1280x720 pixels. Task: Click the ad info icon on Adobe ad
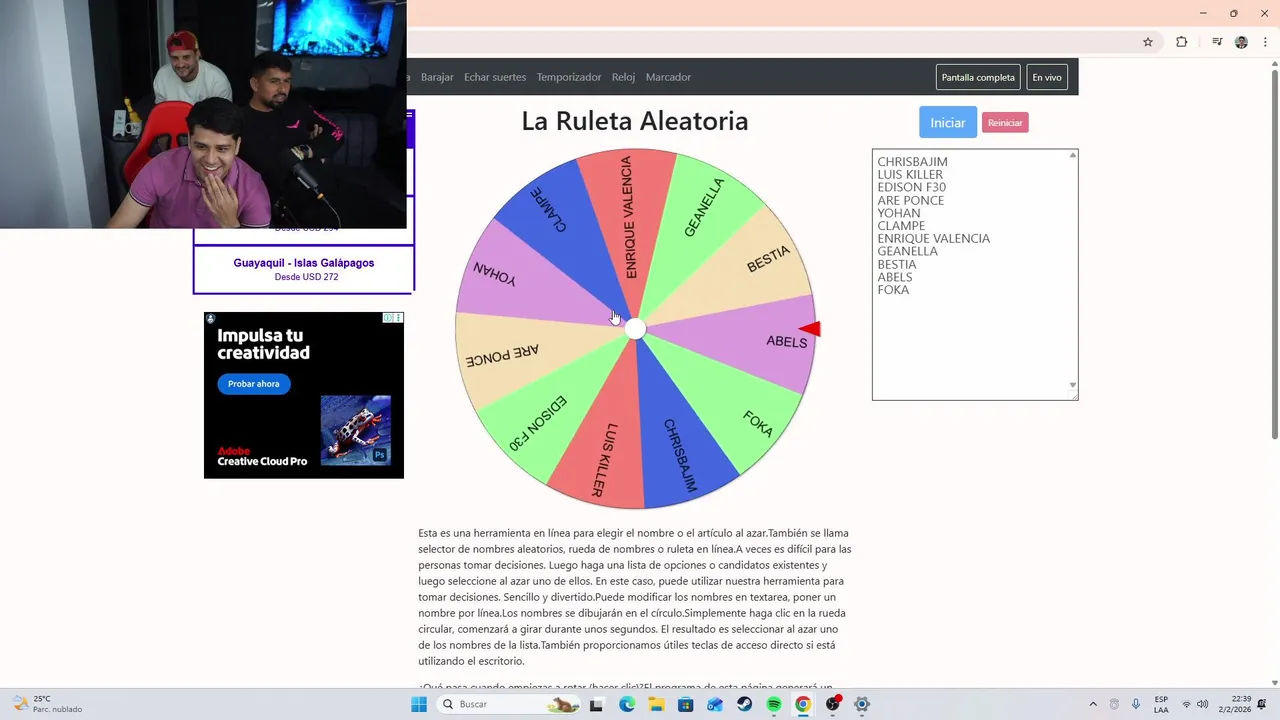point(388,318)
